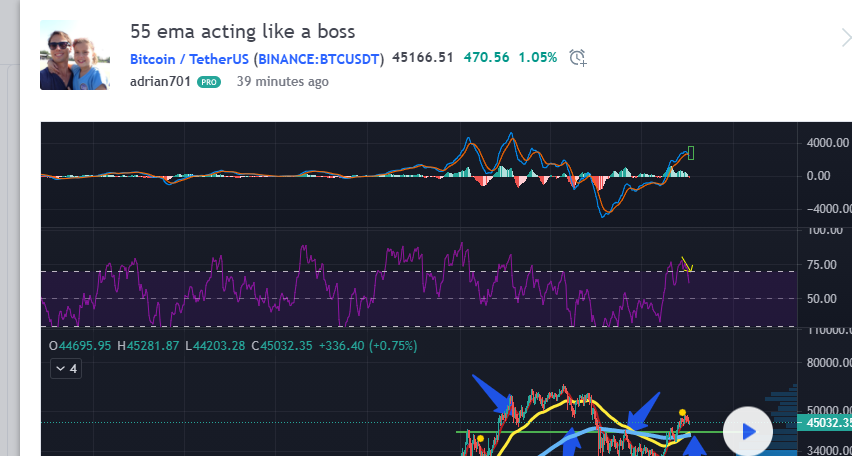Click the large blue arrow at upper left of price chart
Image resolution: width=852 pixels, height=456 pixels.
(x=495, y=393)
